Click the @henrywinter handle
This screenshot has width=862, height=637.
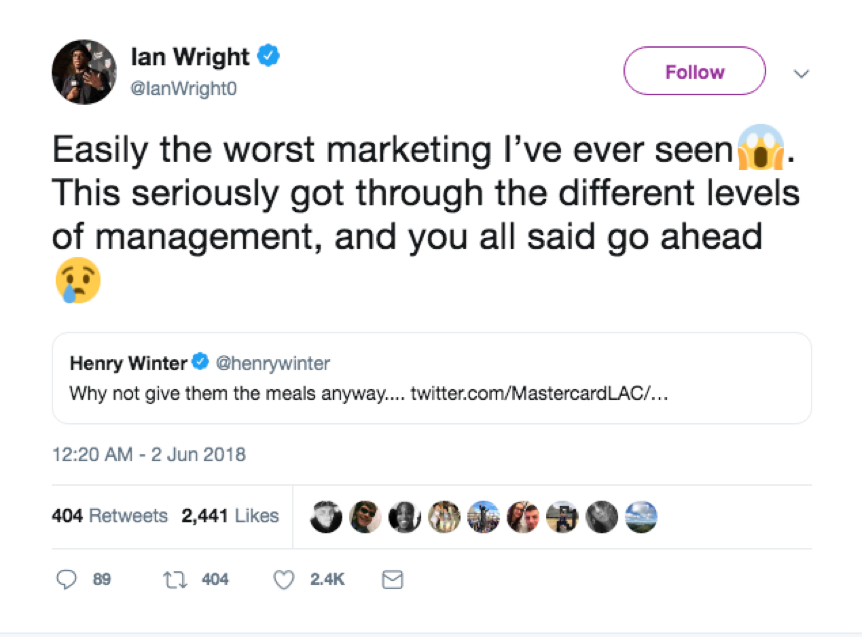[272, 363]
